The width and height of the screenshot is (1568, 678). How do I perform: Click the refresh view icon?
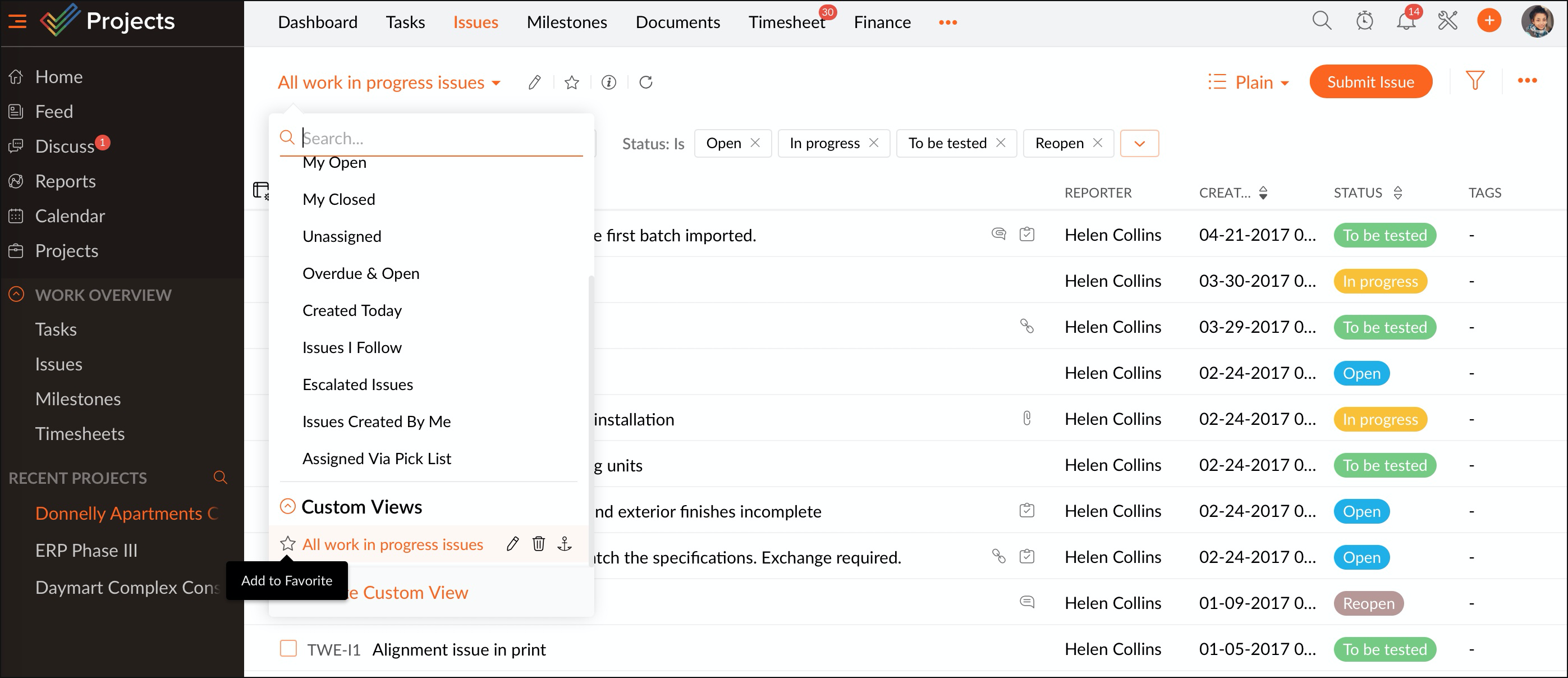point(646,82)
